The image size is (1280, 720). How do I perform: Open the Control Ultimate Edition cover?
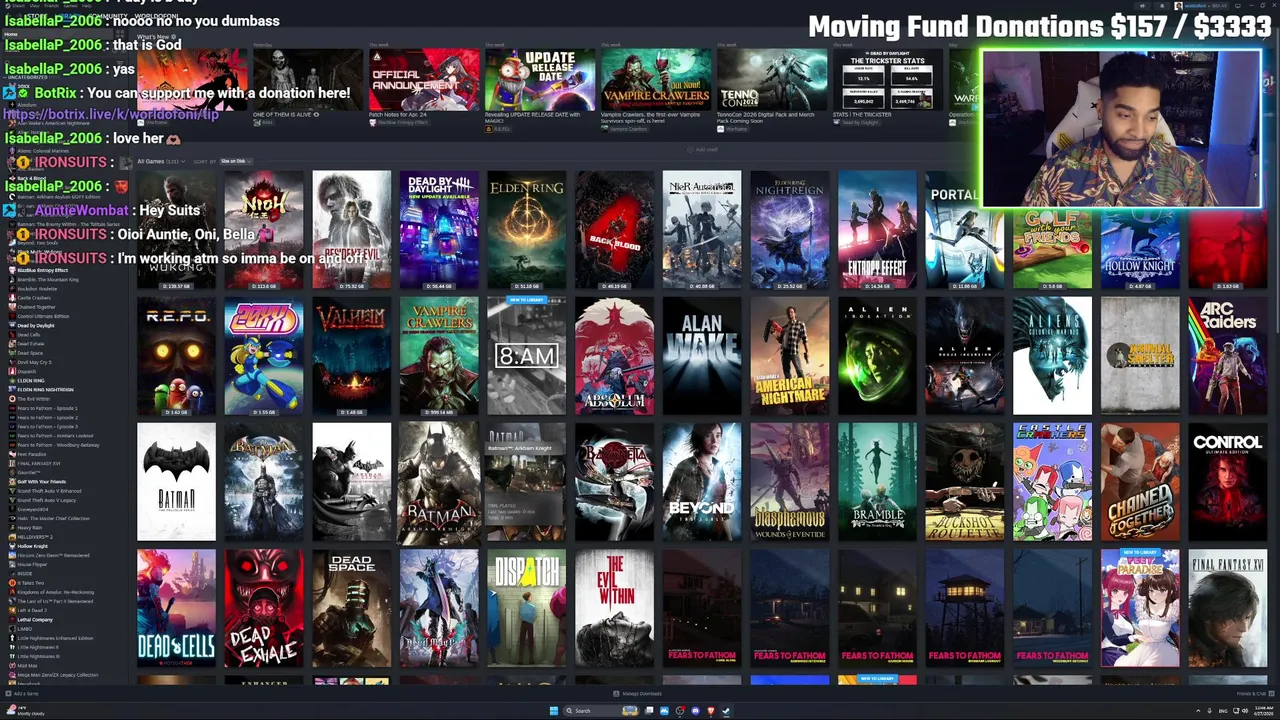pyautogui.click(x=1228, y=482)
